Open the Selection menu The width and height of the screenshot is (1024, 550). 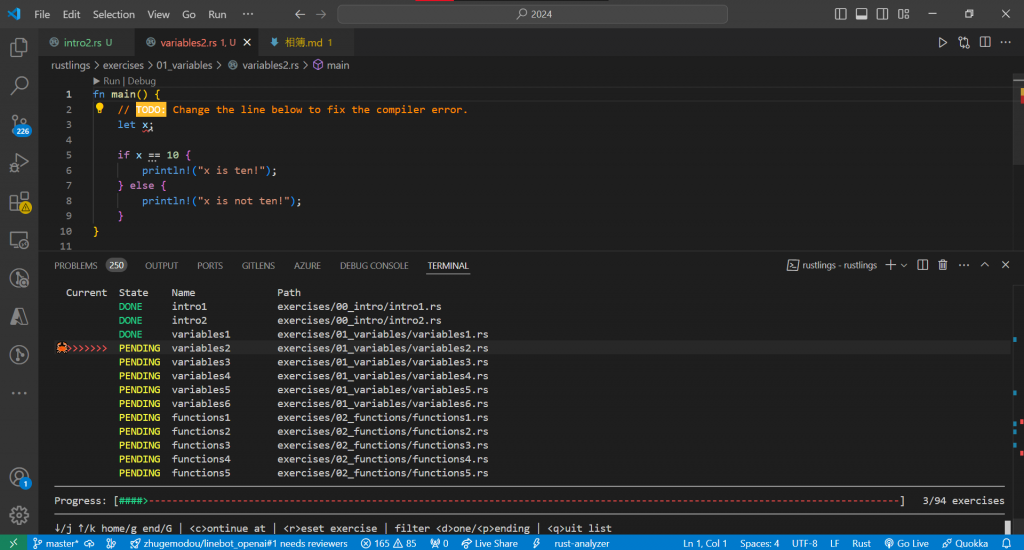114,14
